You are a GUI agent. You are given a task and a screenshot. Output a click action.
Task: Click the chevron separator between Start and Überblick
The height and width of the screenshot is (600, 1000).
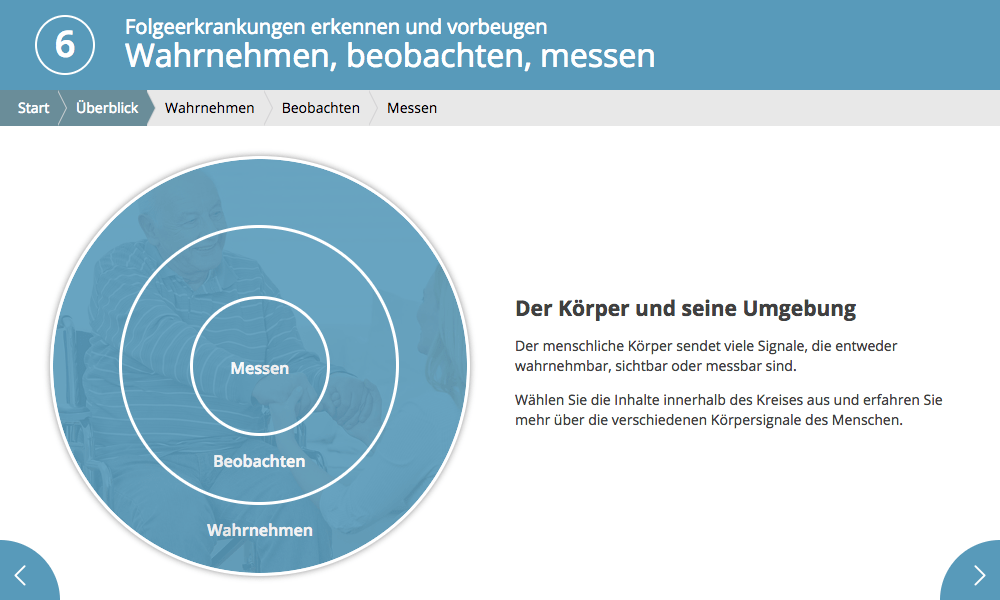(x=61, y=108)
